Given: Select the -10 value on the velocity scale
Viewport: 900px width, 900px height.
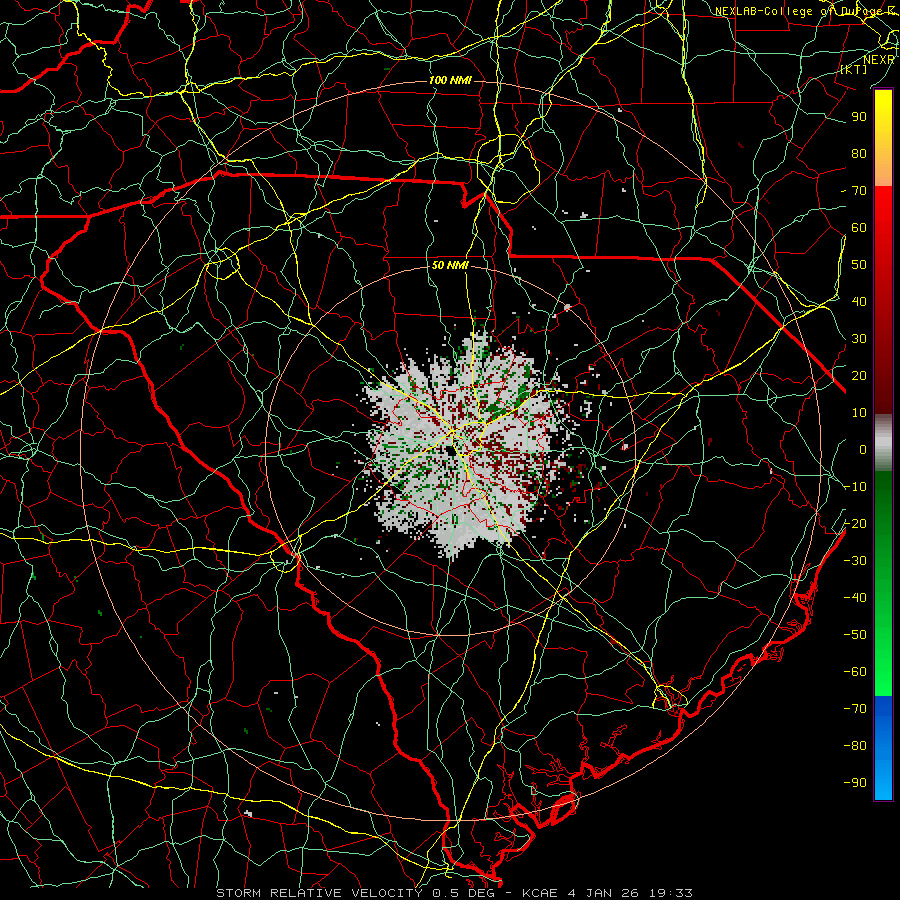Looking at the screenshot, I should point(855,487).
